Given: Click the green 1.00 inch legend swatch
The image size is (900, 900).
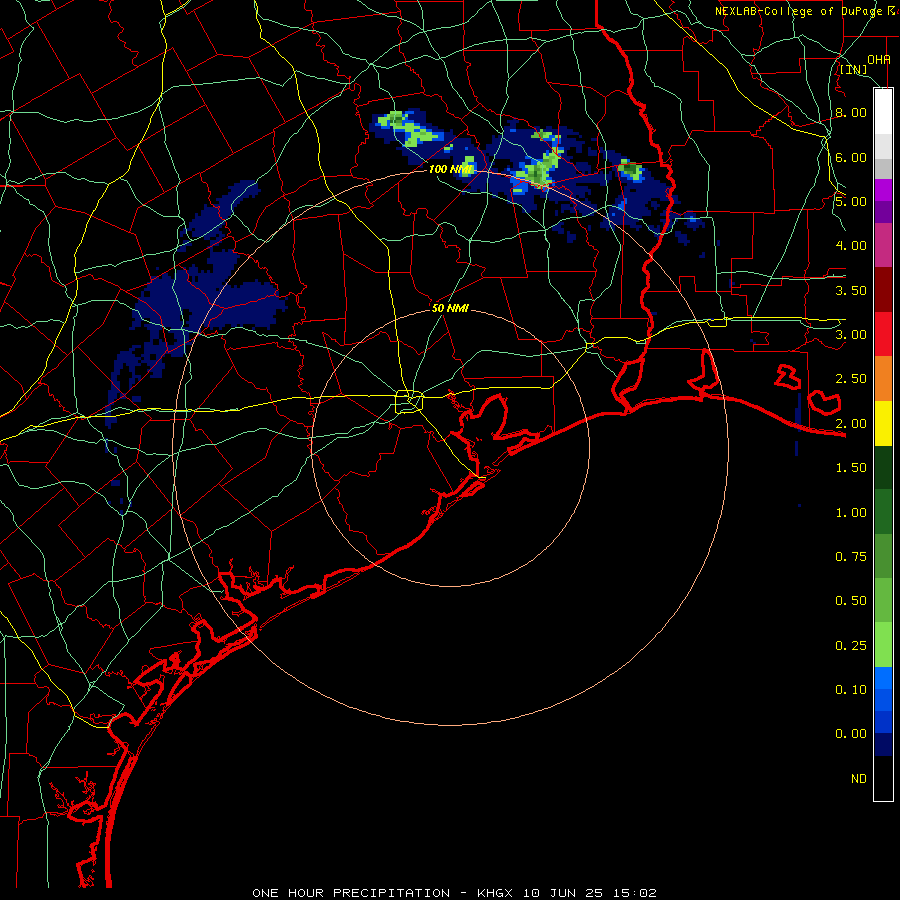Looking at the screenshot, I should pos(883,512).
